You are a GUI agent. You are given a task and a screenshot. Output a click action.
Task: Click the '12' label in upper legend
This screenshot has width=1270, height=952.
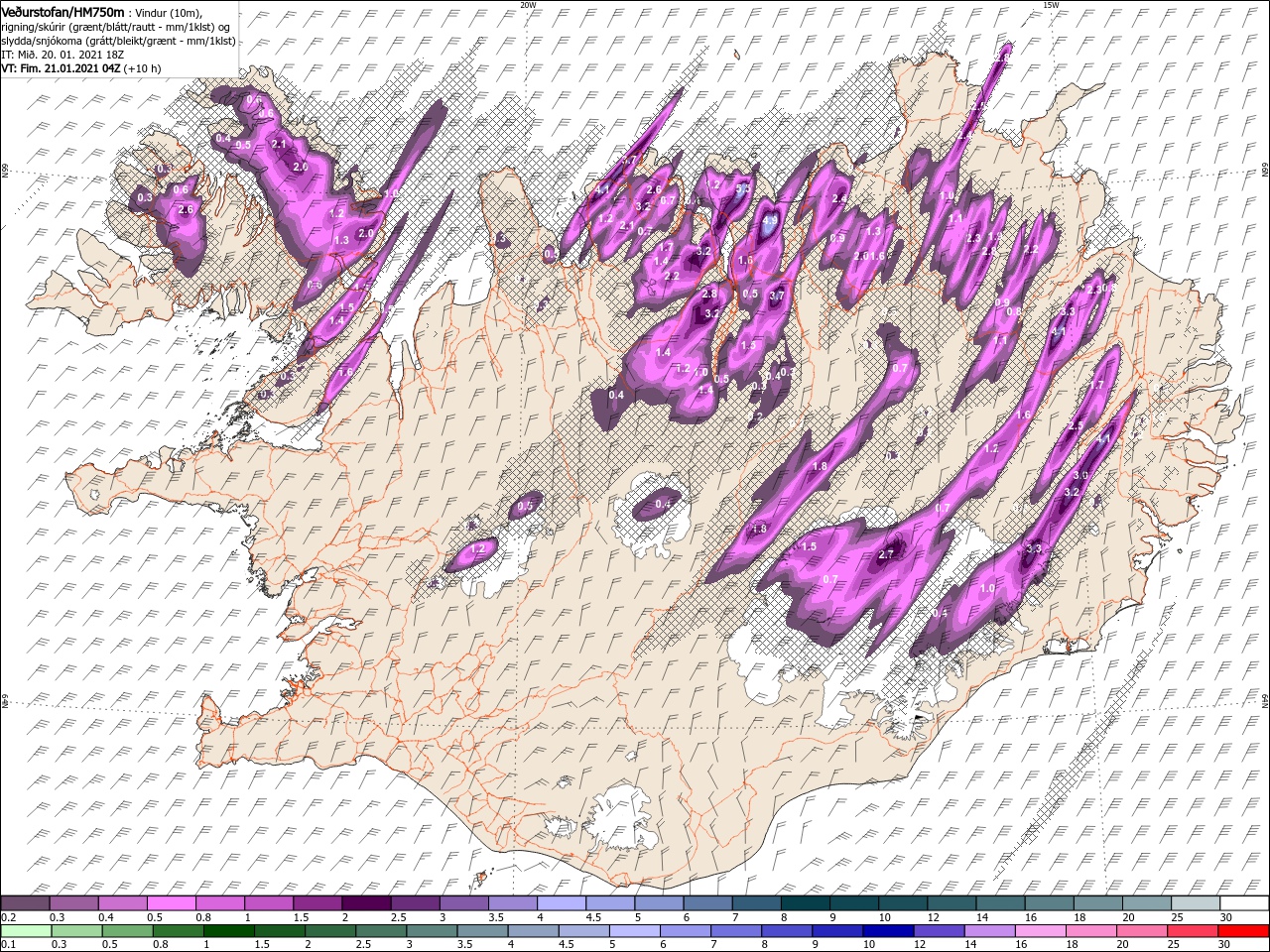[933, 918]
